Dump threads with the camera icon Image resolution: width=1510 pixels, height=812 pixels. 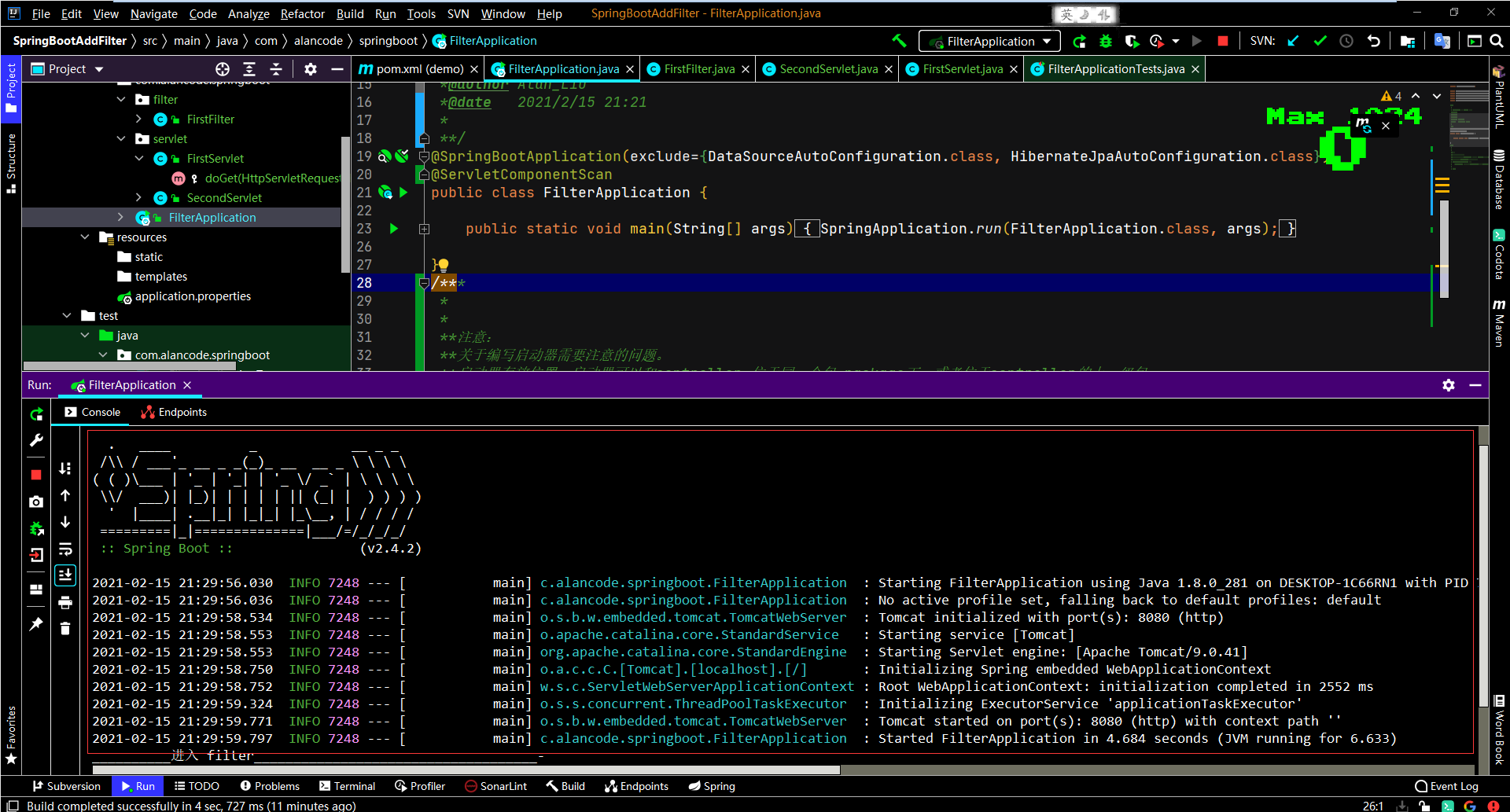(x=36, y=502)
